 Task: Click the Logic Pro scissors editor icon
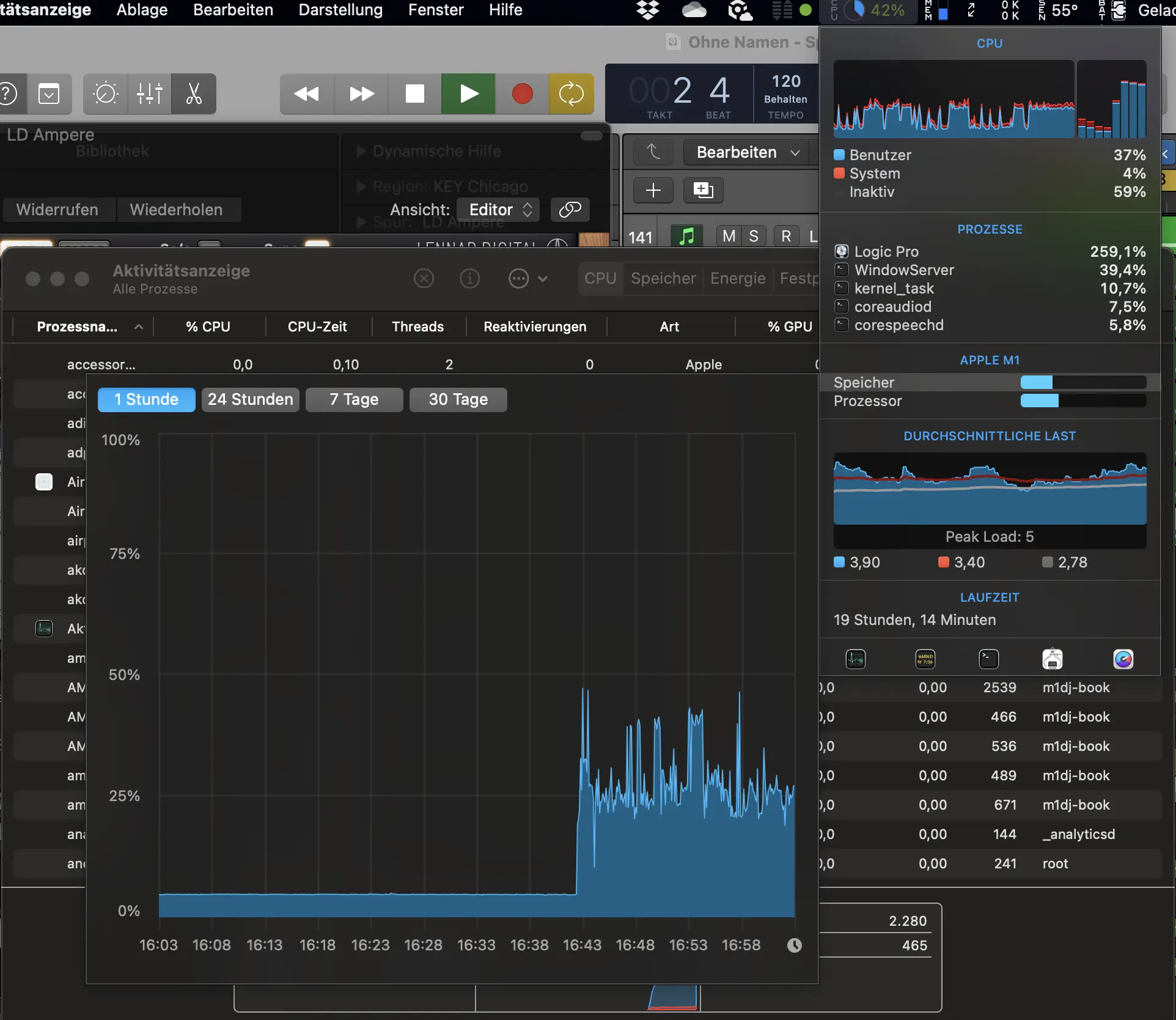click(194, 94)
